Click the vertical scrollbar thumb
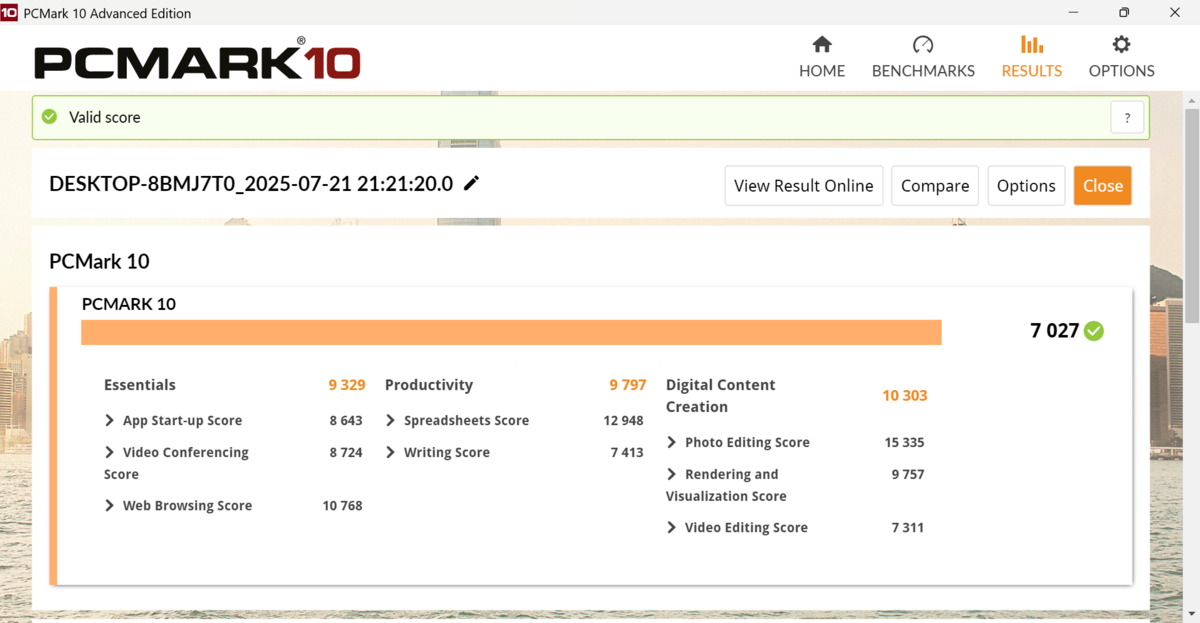The image size is (1200, 623). tap(1191, 214)
